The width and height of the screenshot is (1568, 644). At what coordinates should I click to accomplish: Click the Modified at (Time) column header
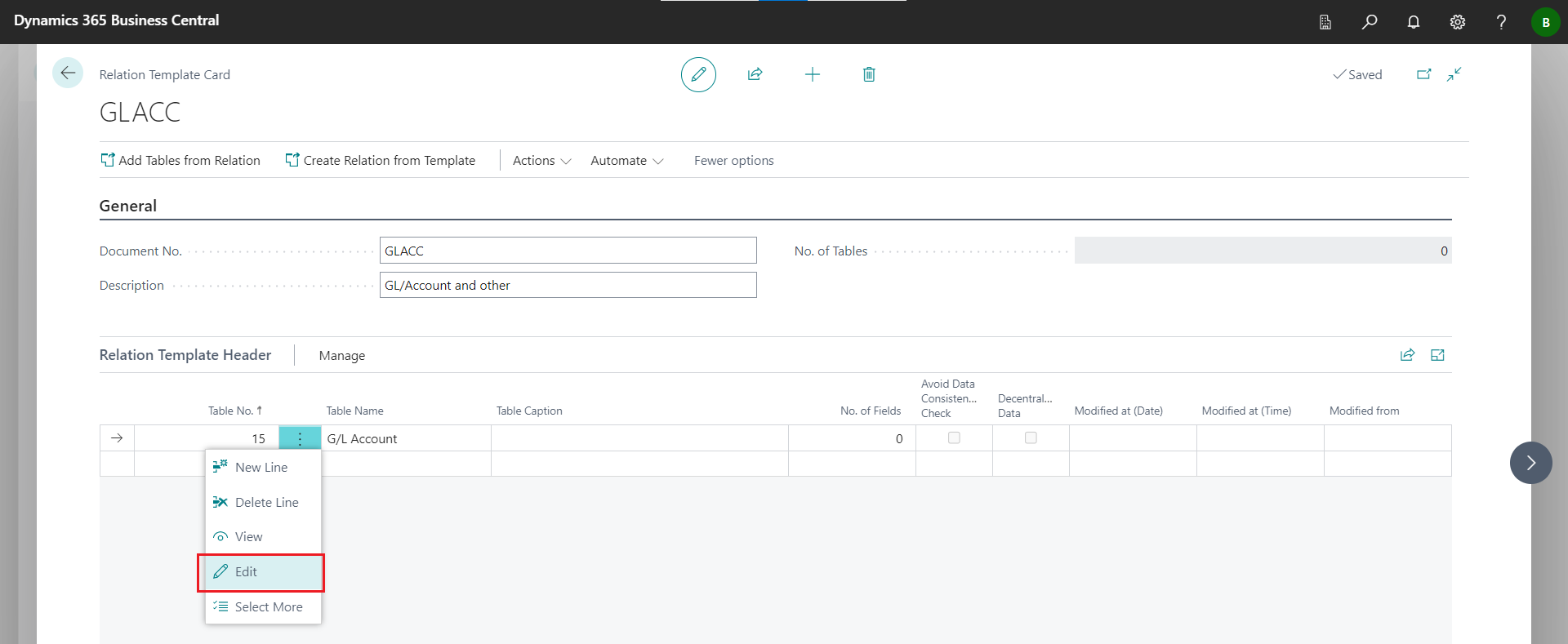[1246, 411]
